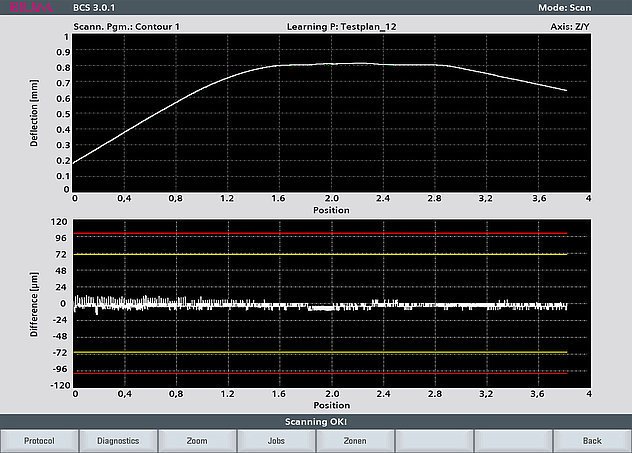
Task: Click the Zoom button
Action: (x=197, y=440)
